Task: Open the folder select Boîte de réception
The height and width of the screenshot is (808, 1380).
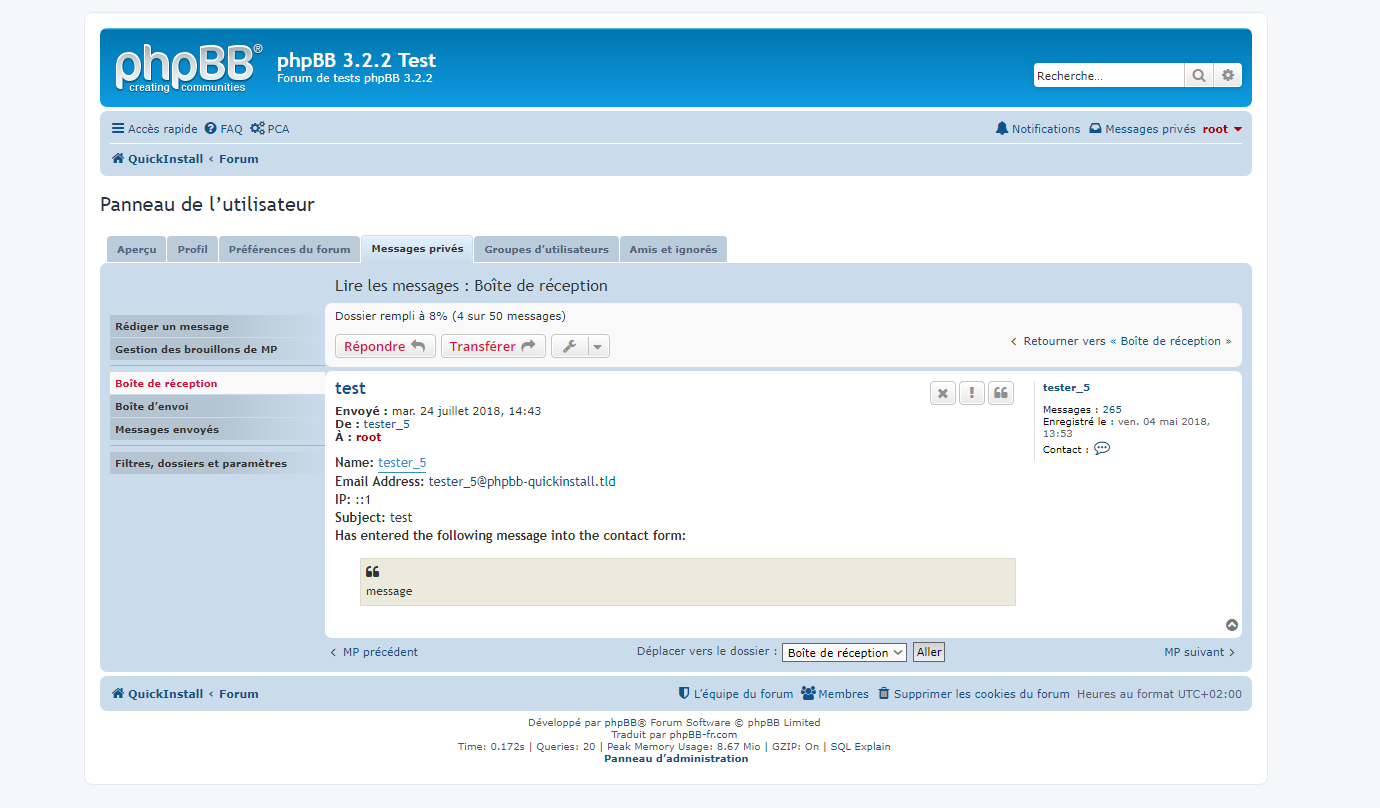Action: click(844, 652)
